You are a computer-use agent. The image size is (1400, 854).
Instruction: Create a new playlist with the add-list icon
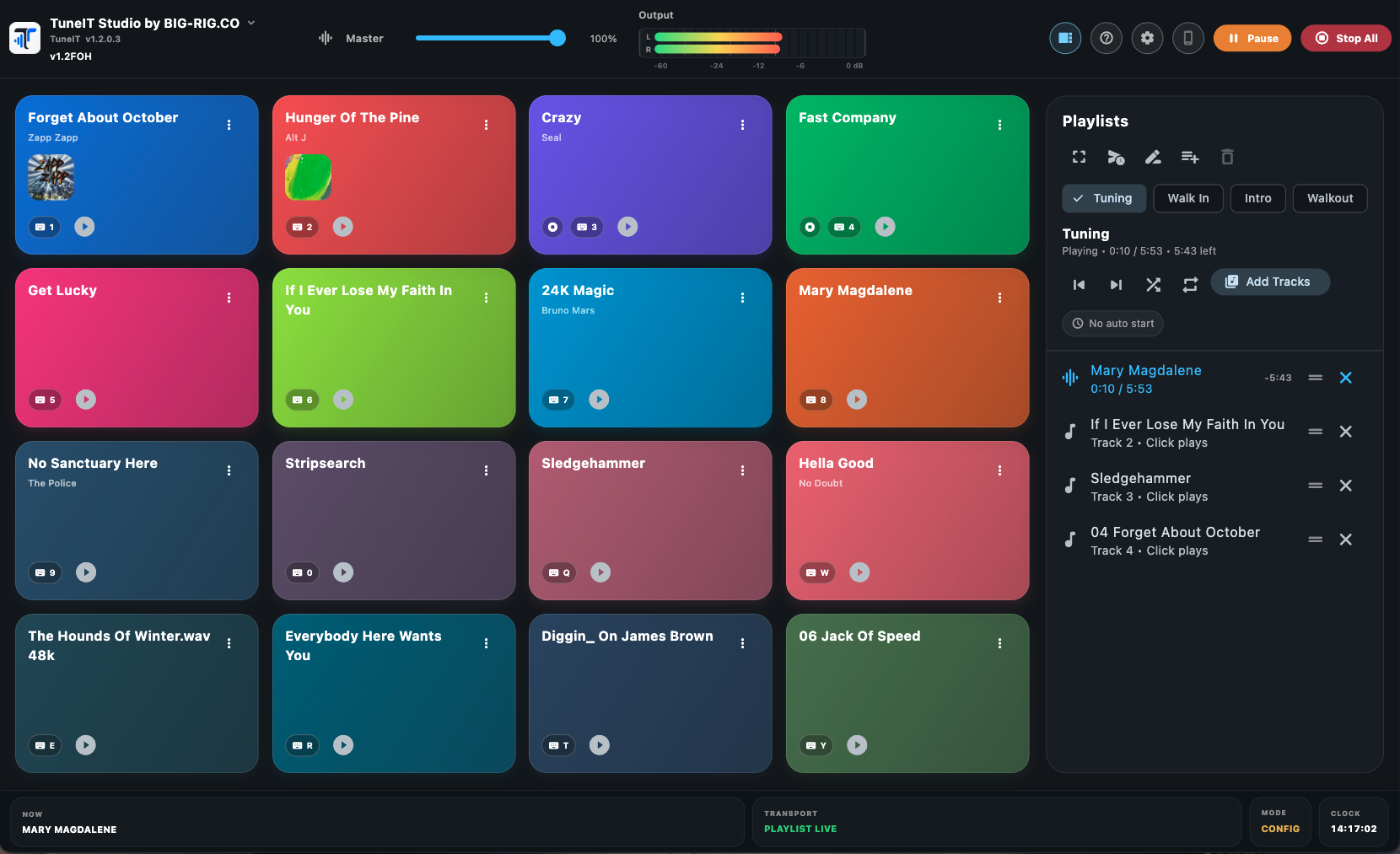[1190, 157]
